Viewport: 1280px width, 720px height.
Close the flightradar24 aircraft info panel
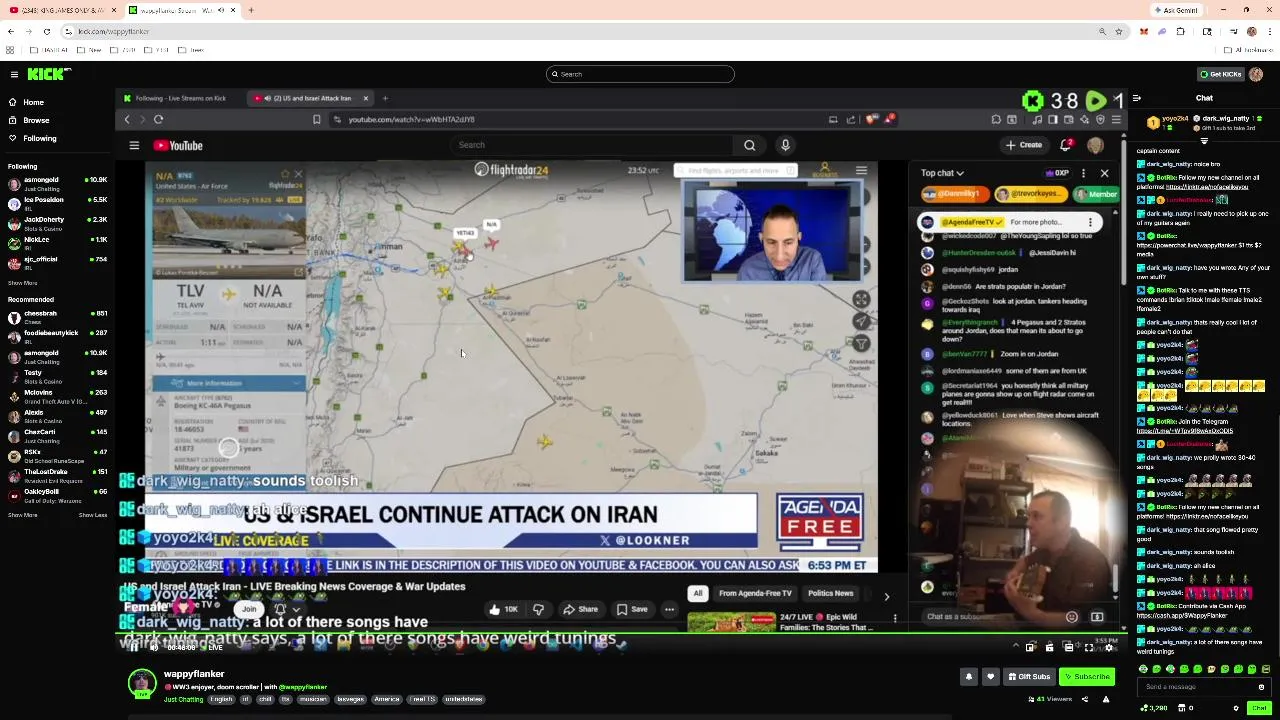(x=298, y=174)
